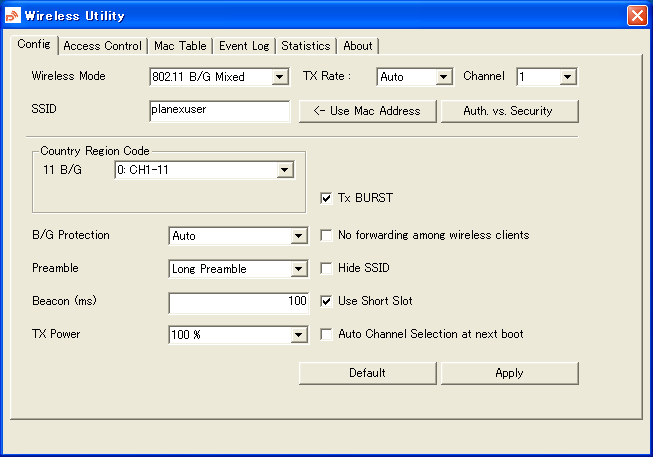This screenshot has width=653, height=457.
Task: Click the SSID input field
Action: point(219,111)
